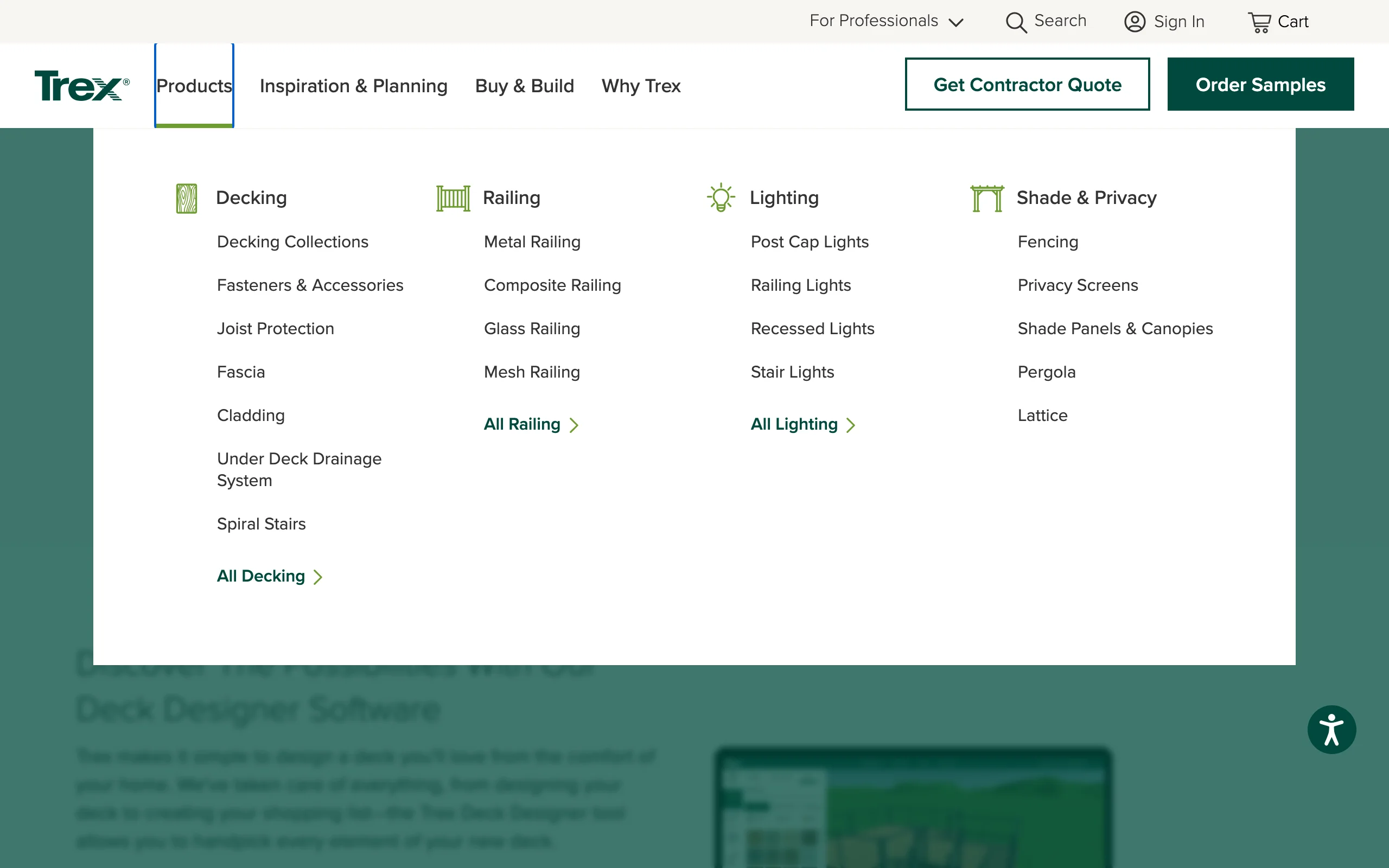Click the Cart text link
Image resolution: width=1389 pixels, height=868 pixels.
click(x=1292, y=22)
